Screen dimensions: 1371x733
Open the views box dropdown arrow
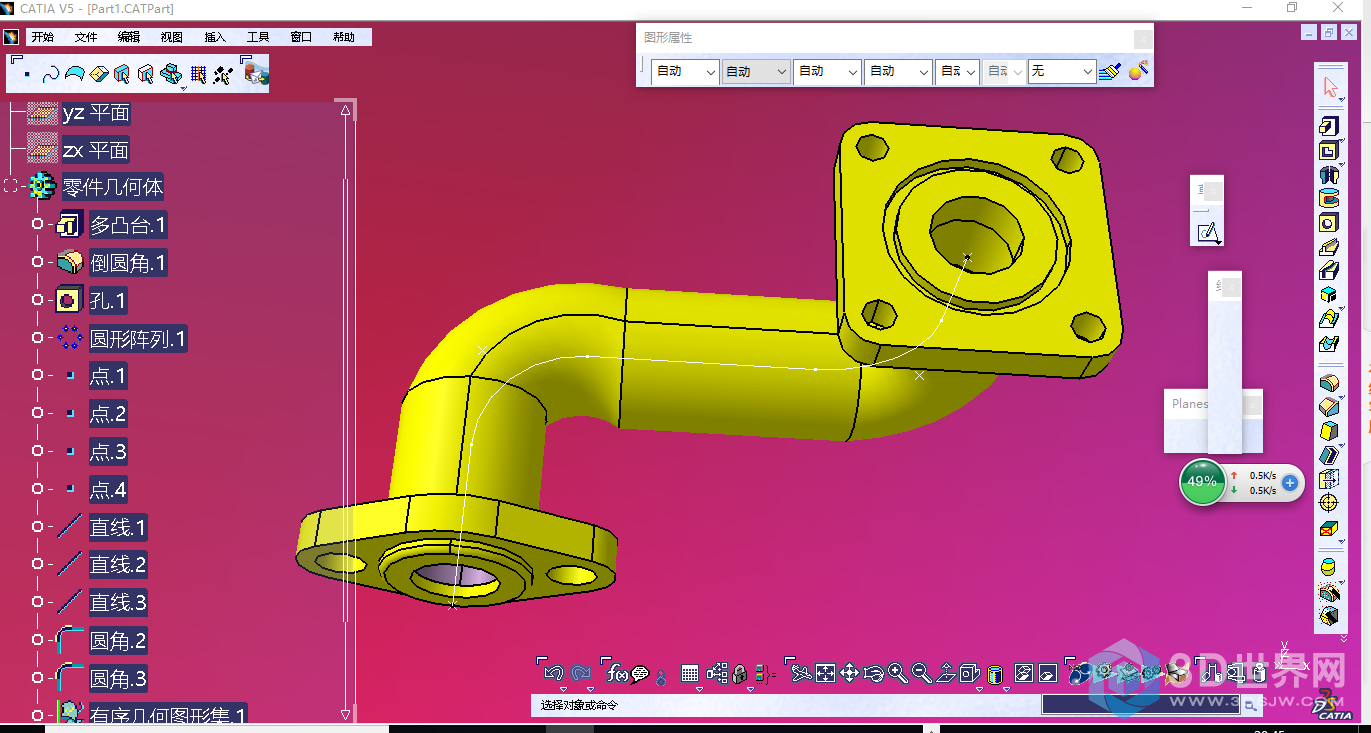978,689
